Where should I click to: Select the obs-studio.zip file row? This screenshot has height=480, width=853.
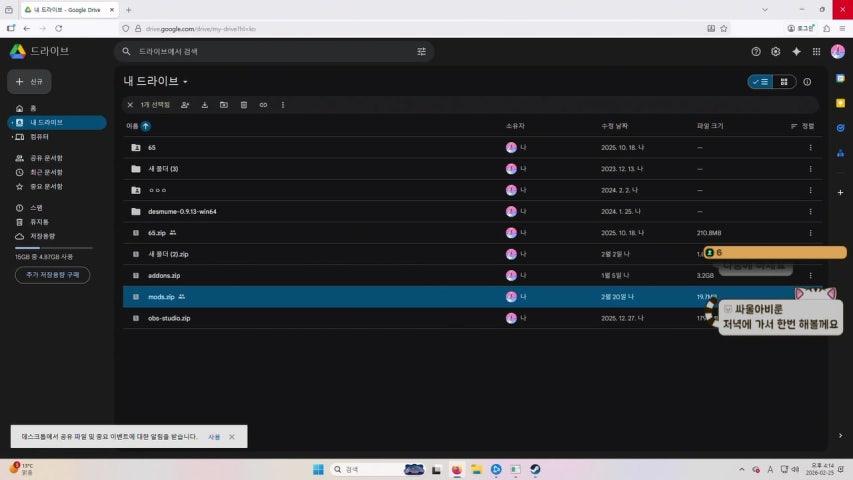pos(472,318)
